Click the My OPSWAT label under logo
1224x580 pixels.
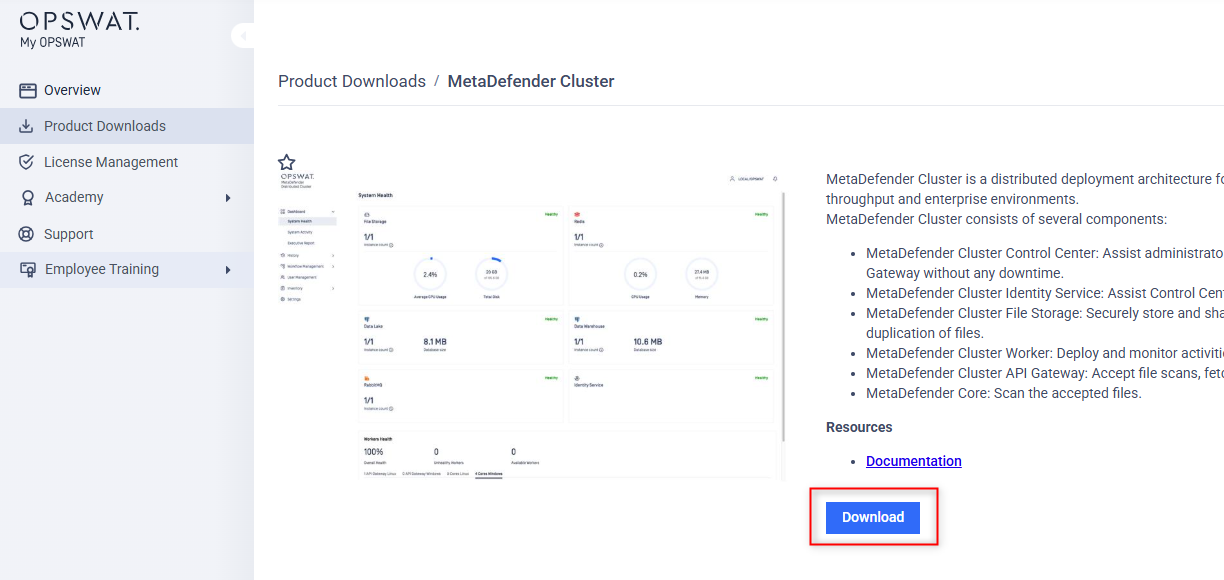(x=53, y=43)
